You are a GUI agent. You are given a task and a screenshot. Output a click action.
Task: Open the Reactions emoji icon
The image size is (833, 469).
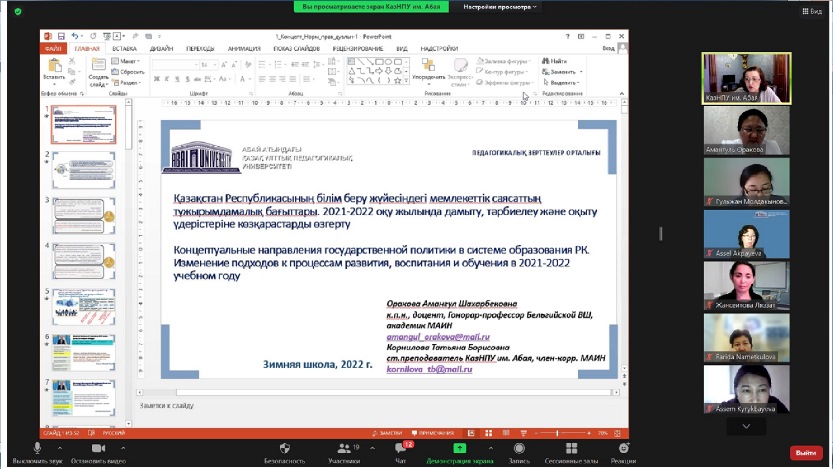coord(623,448)
